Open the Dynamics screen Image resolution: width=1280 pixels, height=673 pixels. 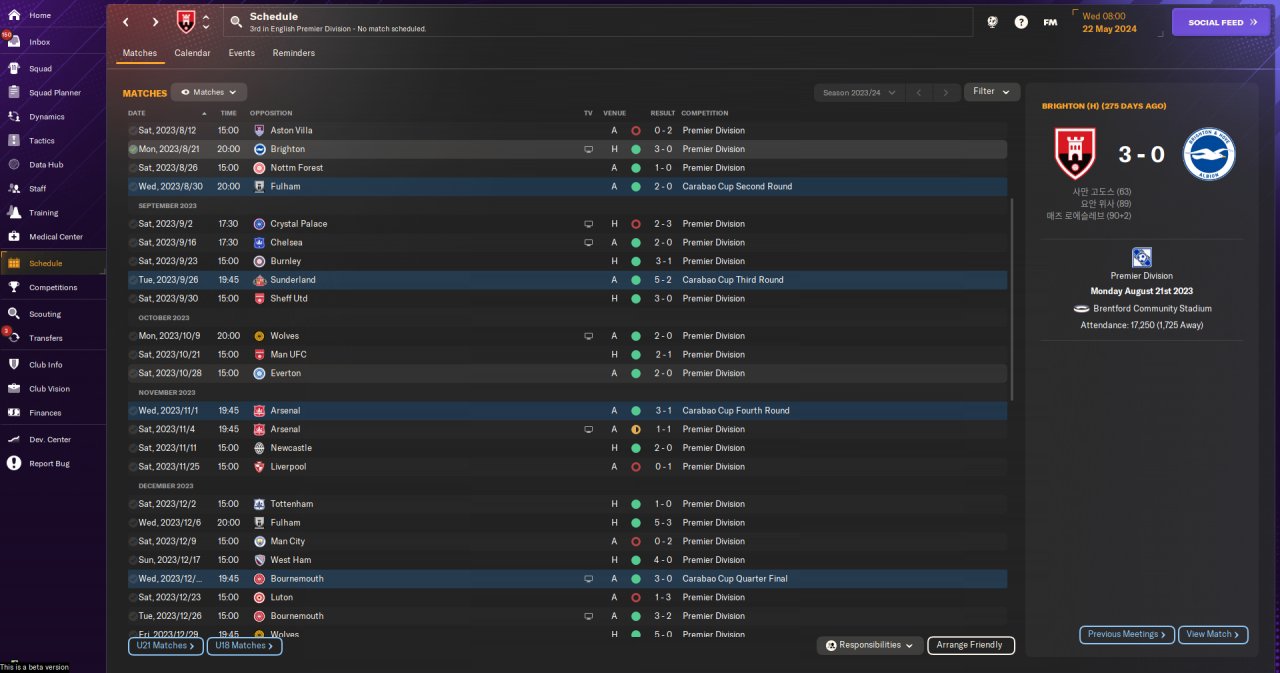pos(46,117)
